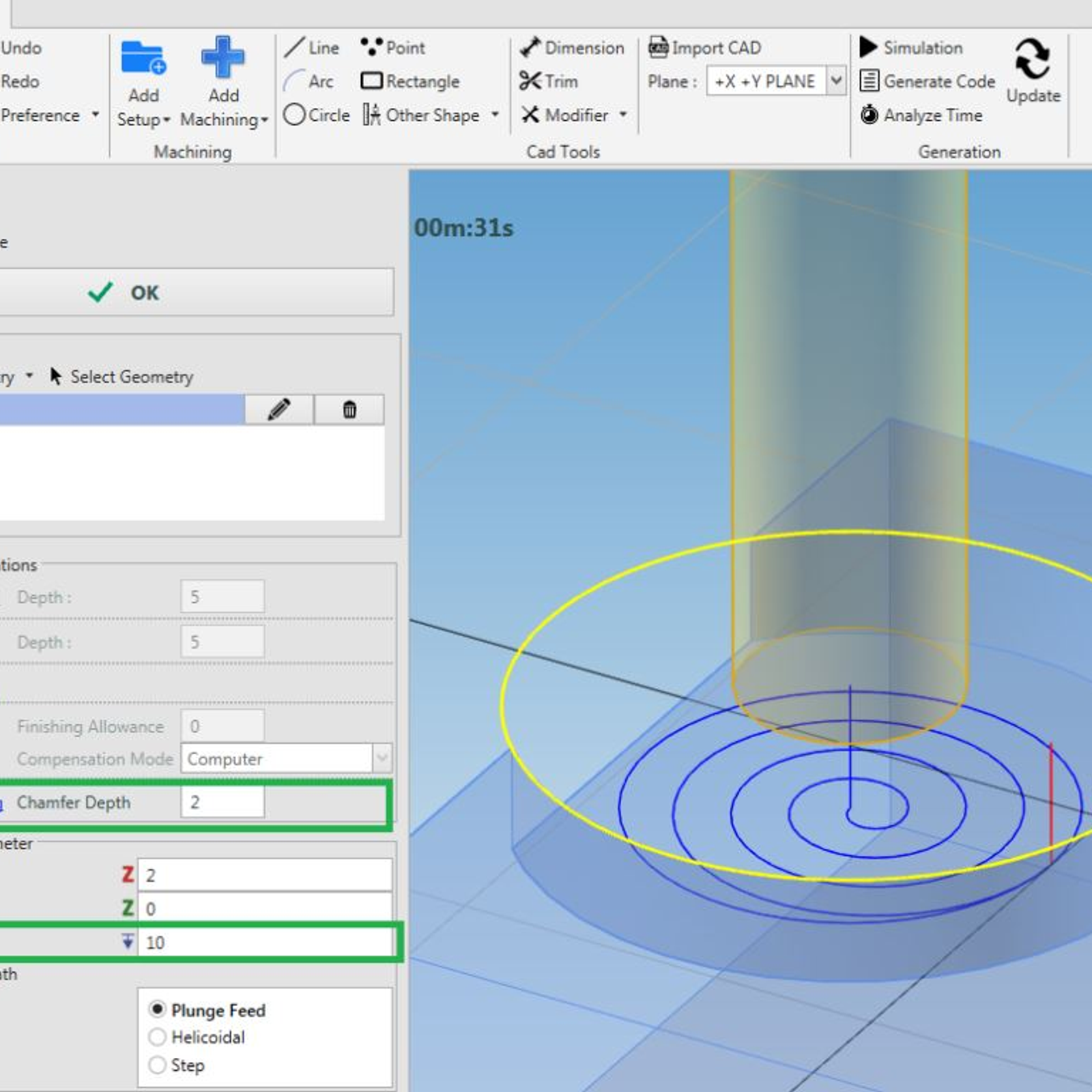Viewport: 1092px width, 1092px height.
Task: Select the Point tool
Action: (x=393, y=48)
